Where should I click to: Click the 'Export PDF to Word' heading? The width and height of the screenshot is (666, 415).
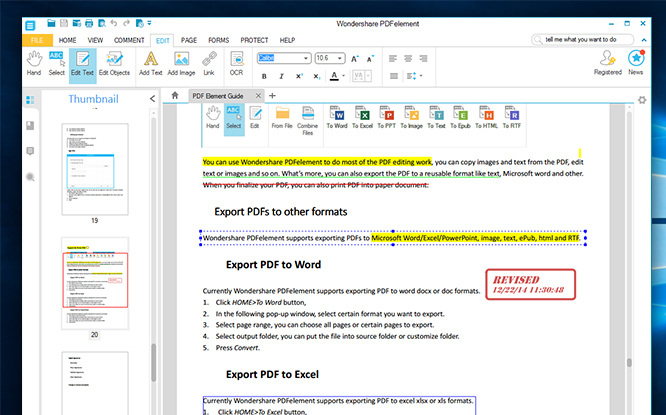tap(274, 265)
